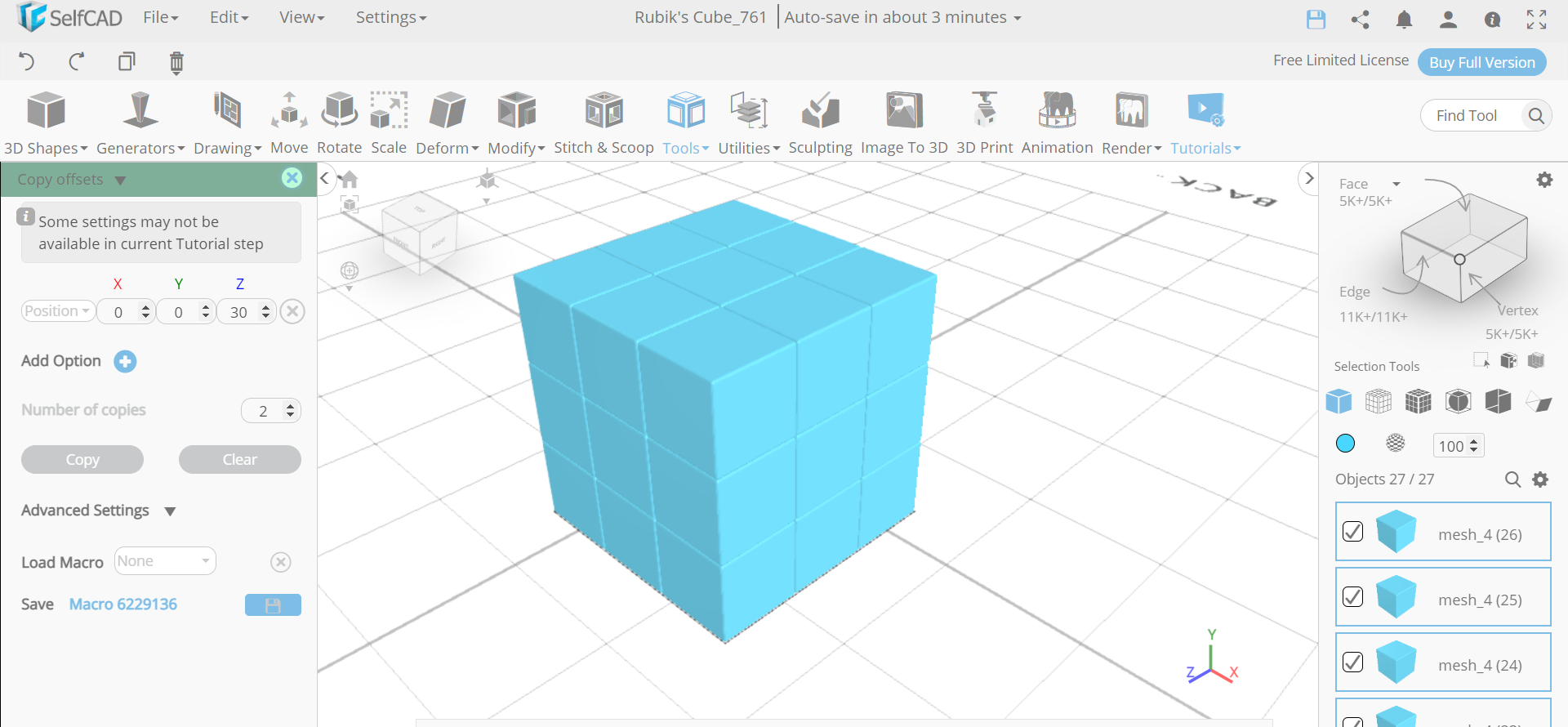Open the Generators tool
The width and height of the screenshot is (1568, 727).
[140, 124]
